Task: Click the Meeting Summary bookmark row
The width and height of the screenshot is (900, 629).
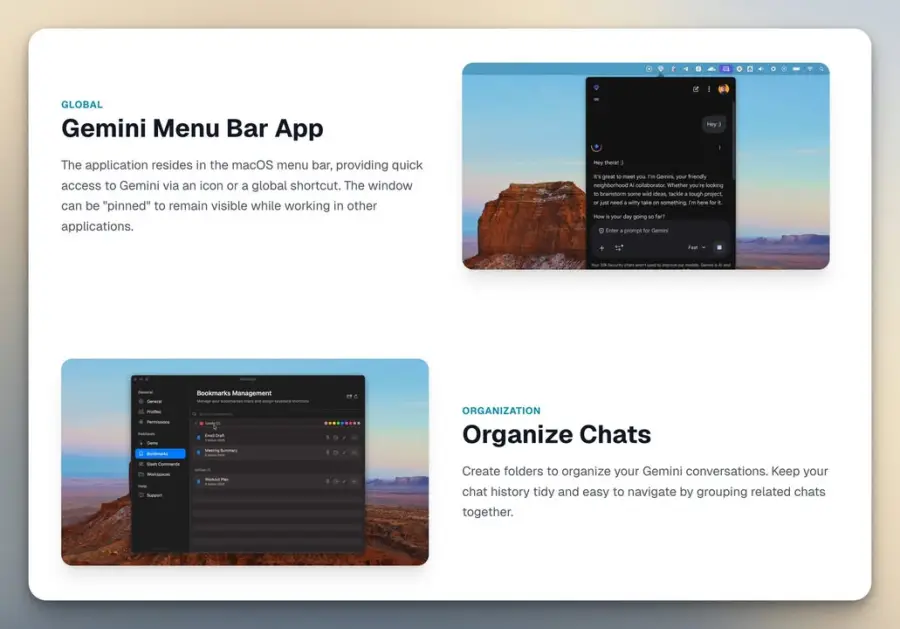Action: tap(277, 452)
